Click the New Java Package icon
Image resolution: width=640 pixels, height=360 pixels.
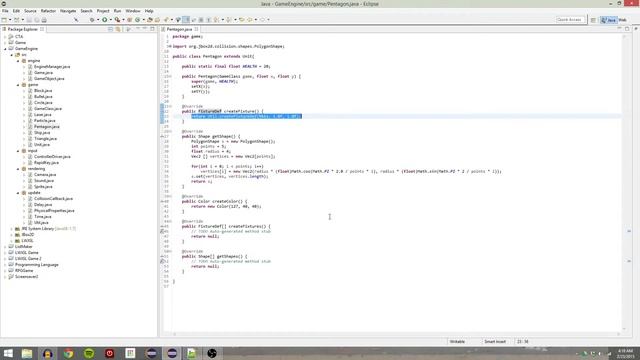pyautogui.click(x=130, y=20)
